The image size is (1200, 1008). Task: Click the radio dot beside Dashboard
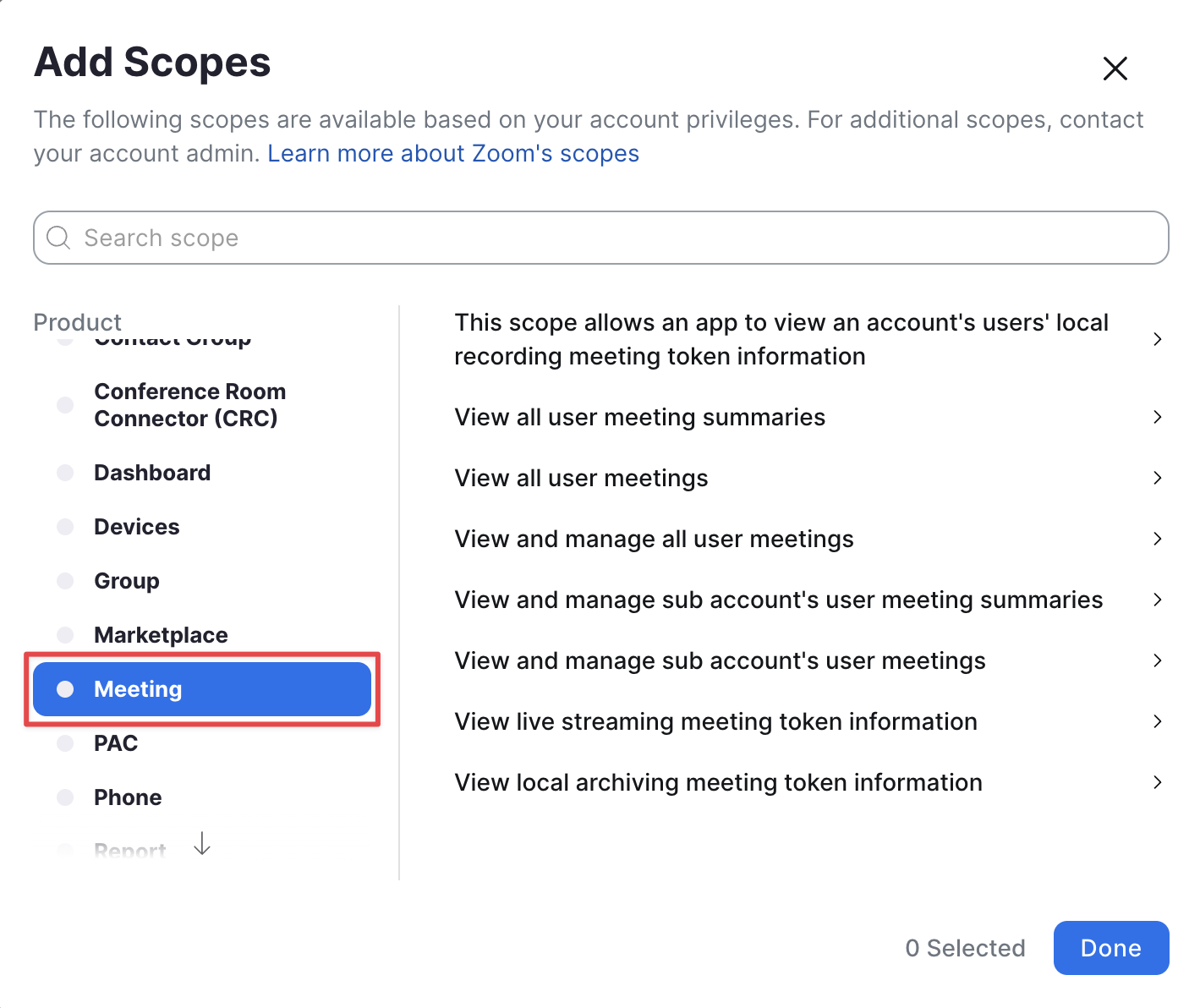(65, 473)
